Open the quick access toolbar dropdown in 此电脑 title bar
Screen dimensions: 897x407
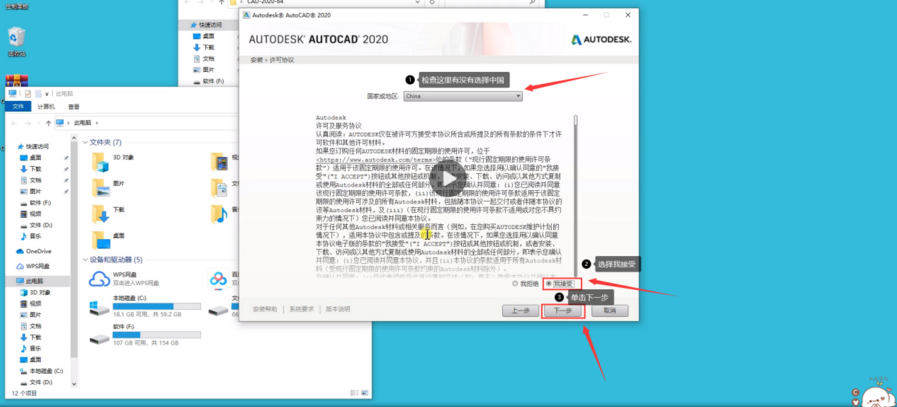point(46,94)
